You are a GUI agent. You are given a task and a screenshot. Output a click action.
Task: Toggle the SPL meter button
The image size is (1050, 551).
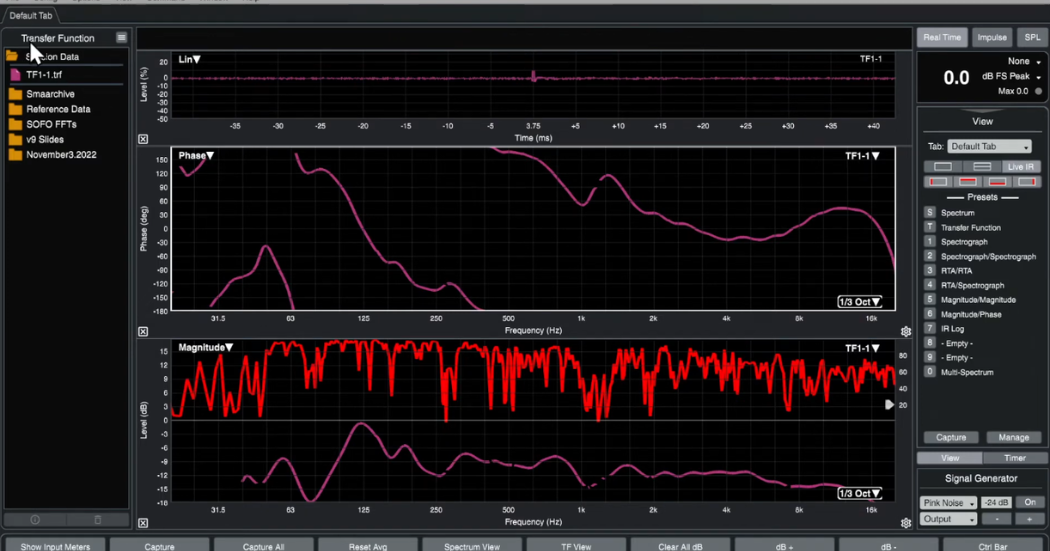point(1032,37)
